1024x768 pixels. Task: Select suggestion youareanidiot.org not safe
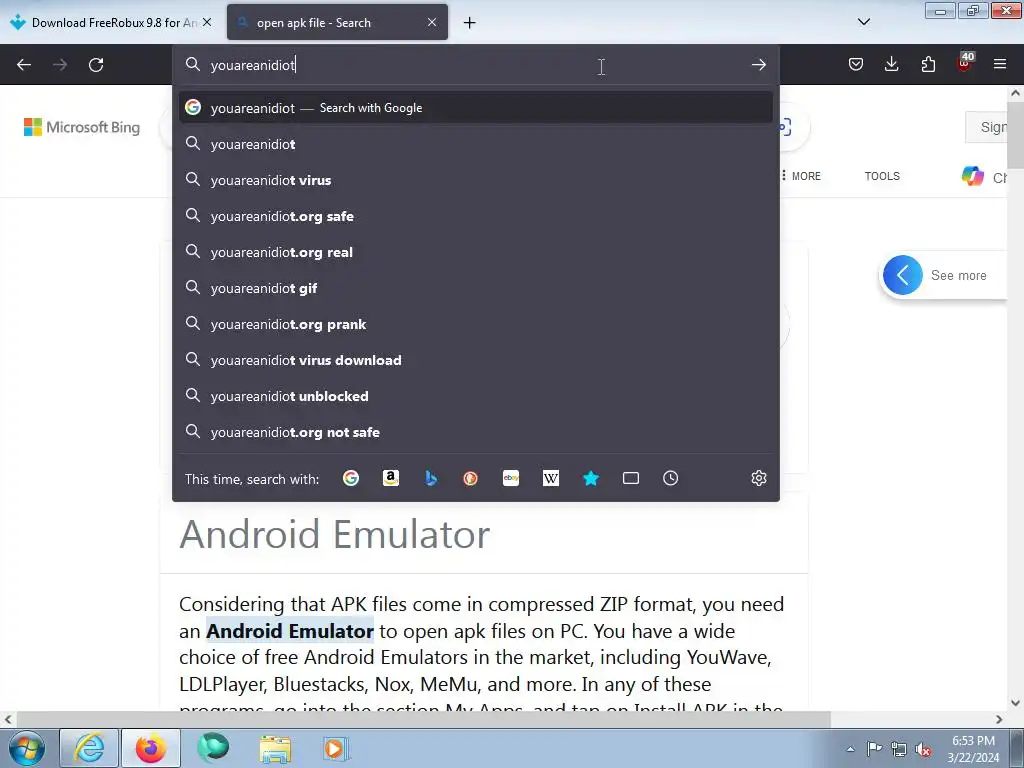point(475,432)
